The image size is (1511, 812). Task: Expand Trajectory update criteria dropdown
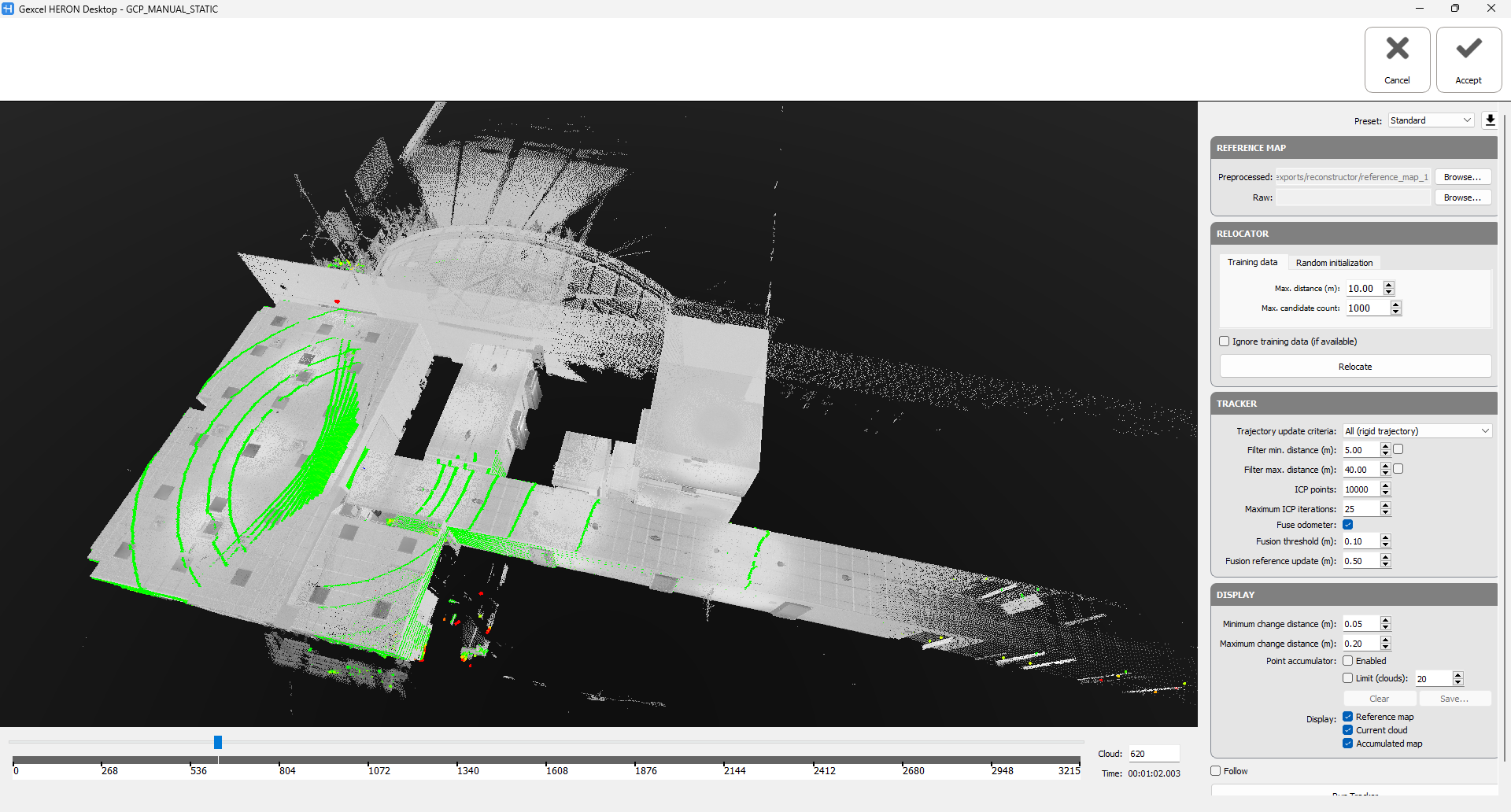point(1417,431)
